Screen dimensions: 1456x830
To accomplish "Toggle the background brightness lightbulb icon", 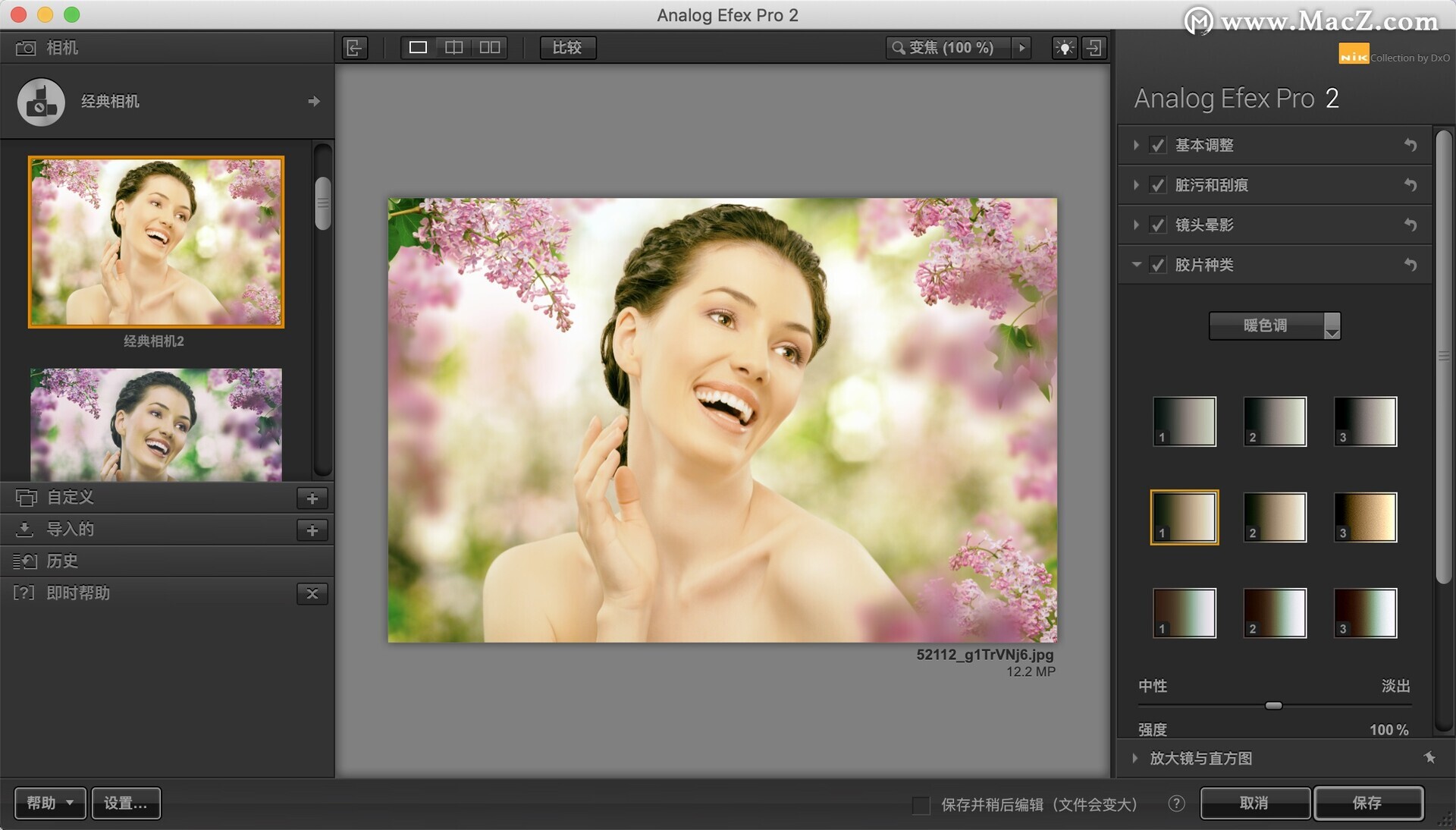I will click(1065, 48).
